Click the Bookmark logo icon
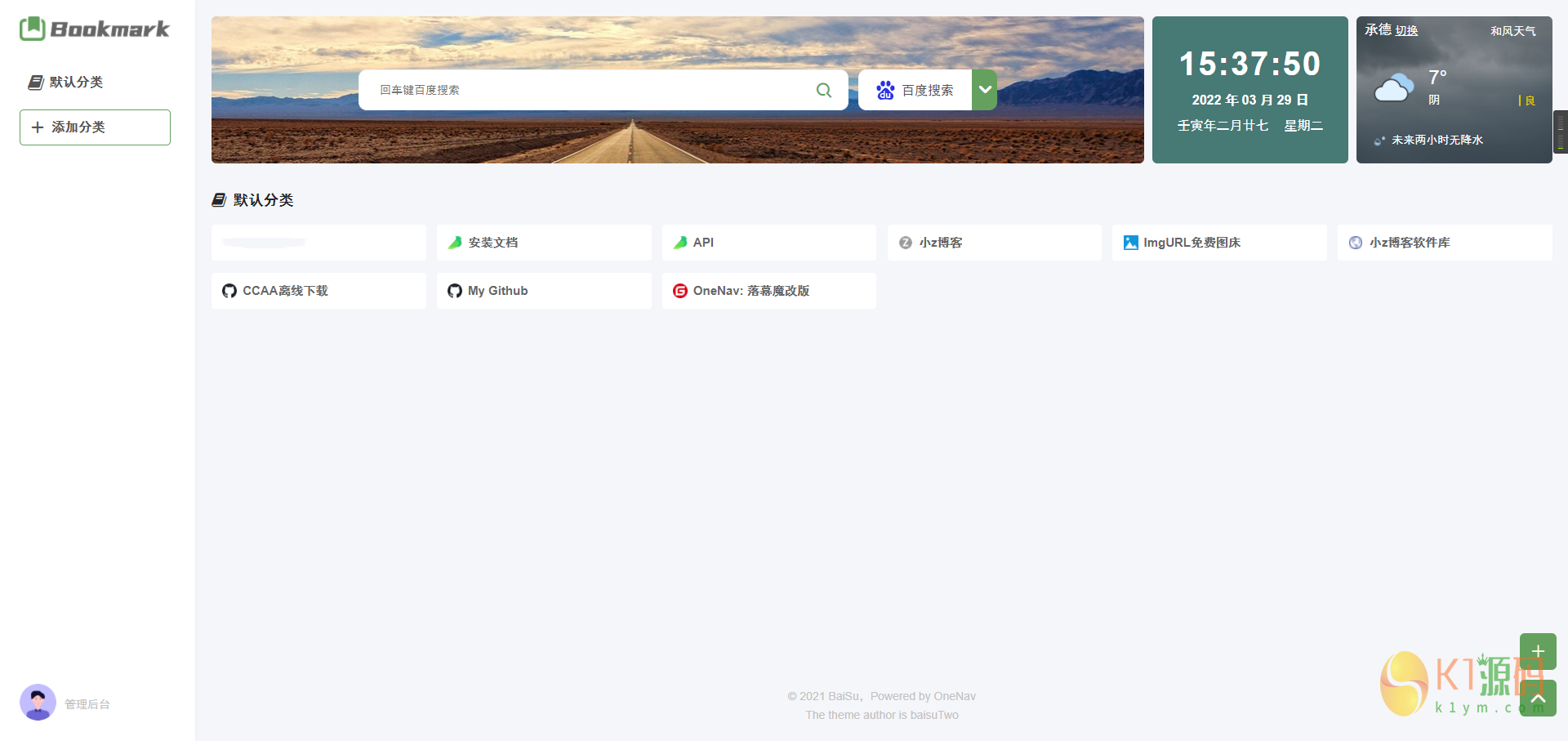Image resolution: width=1568 pixels, height=741 pixels. pos(33,29)
